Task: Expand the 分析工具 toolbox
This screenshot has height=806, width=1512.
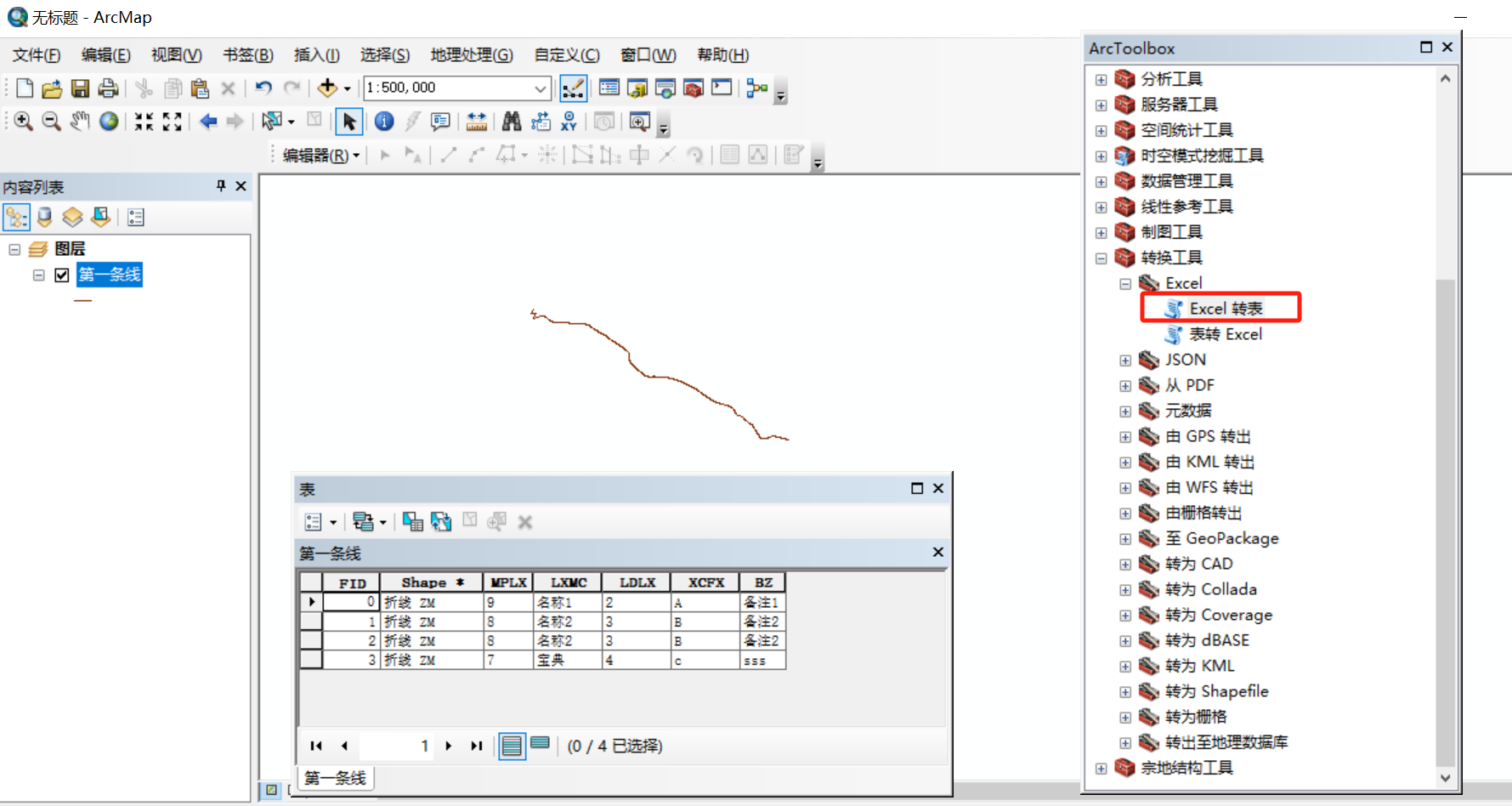Action: 1101,80
